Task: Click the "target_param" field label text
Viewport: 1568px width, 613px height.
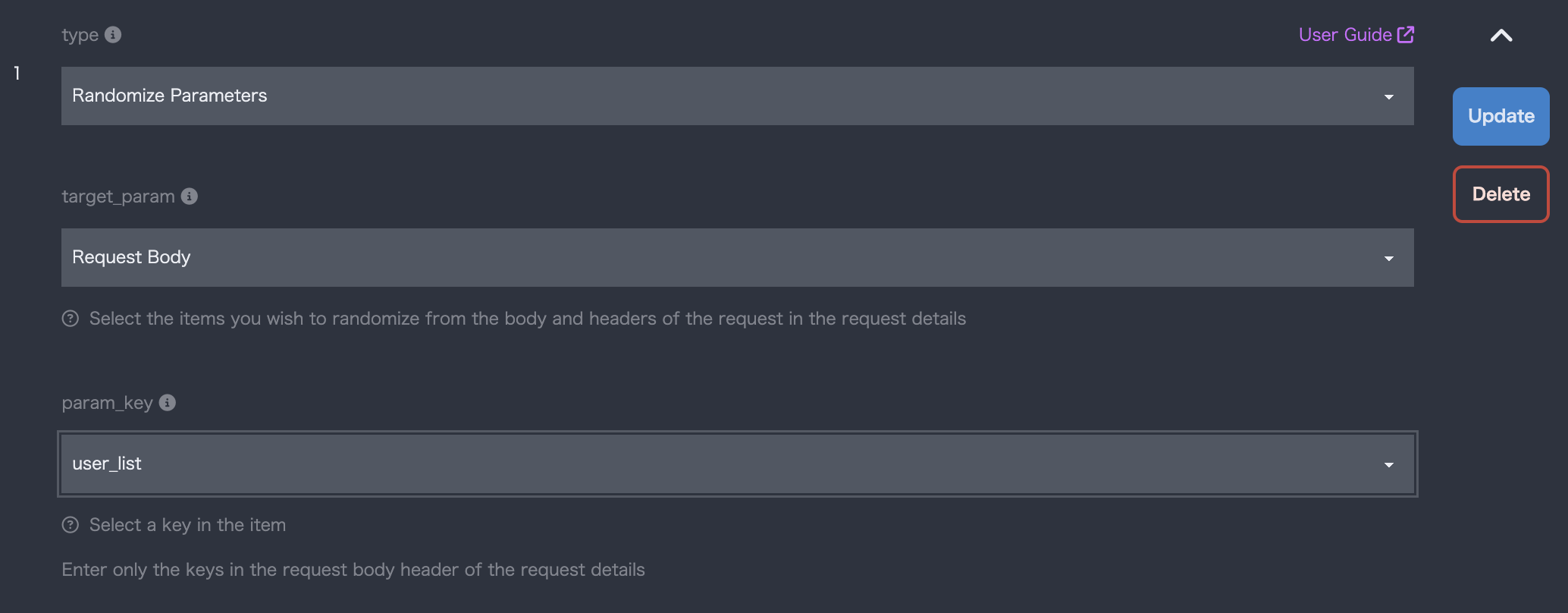Action: pyautogui.click(x=118, y=196)
